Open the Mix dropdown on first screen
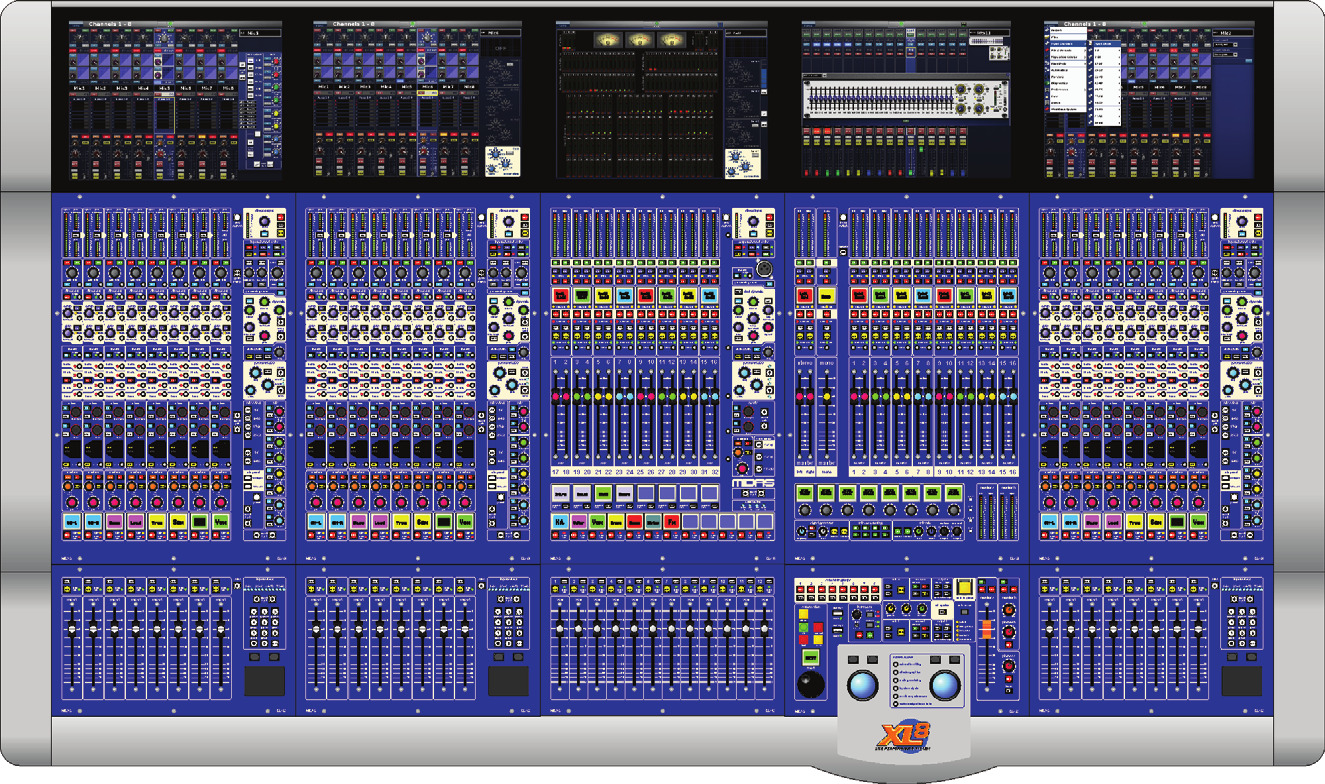This screenshot has height=784, width=1325. [x=261, y=33]
